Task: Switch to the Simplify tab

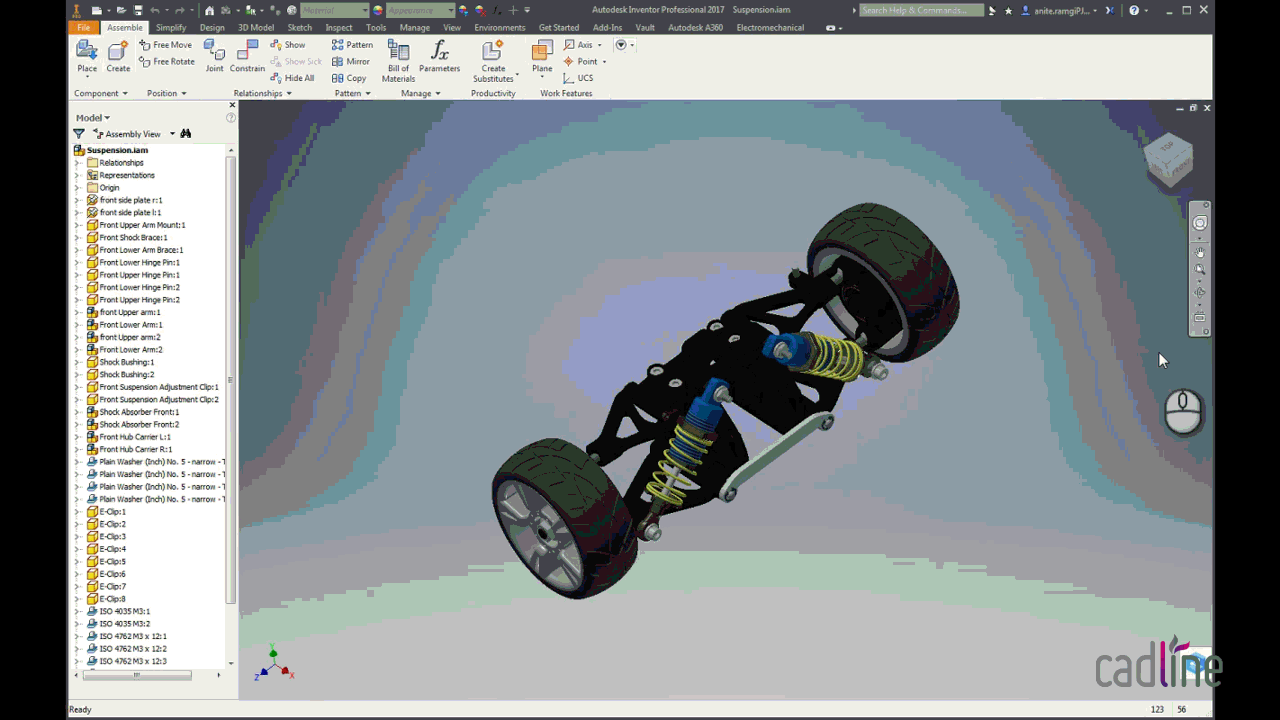Action: (171, 28)
